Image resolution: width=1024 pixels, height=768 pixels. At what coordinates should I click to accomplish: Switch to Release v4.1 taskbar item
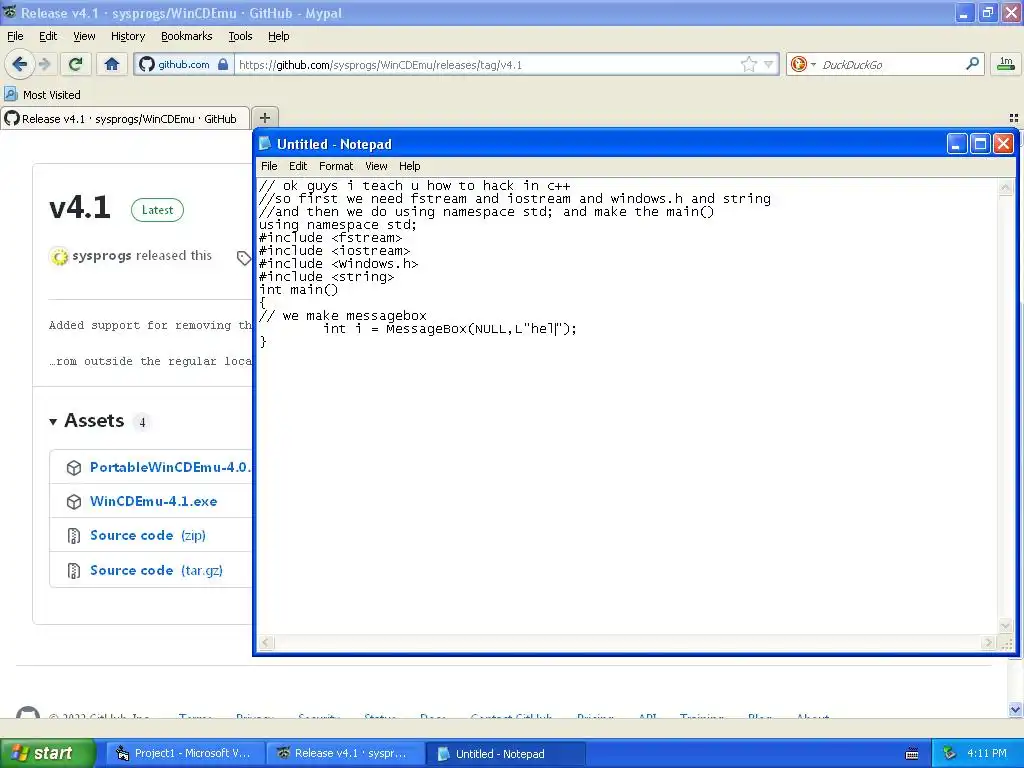tap(345, 753)
